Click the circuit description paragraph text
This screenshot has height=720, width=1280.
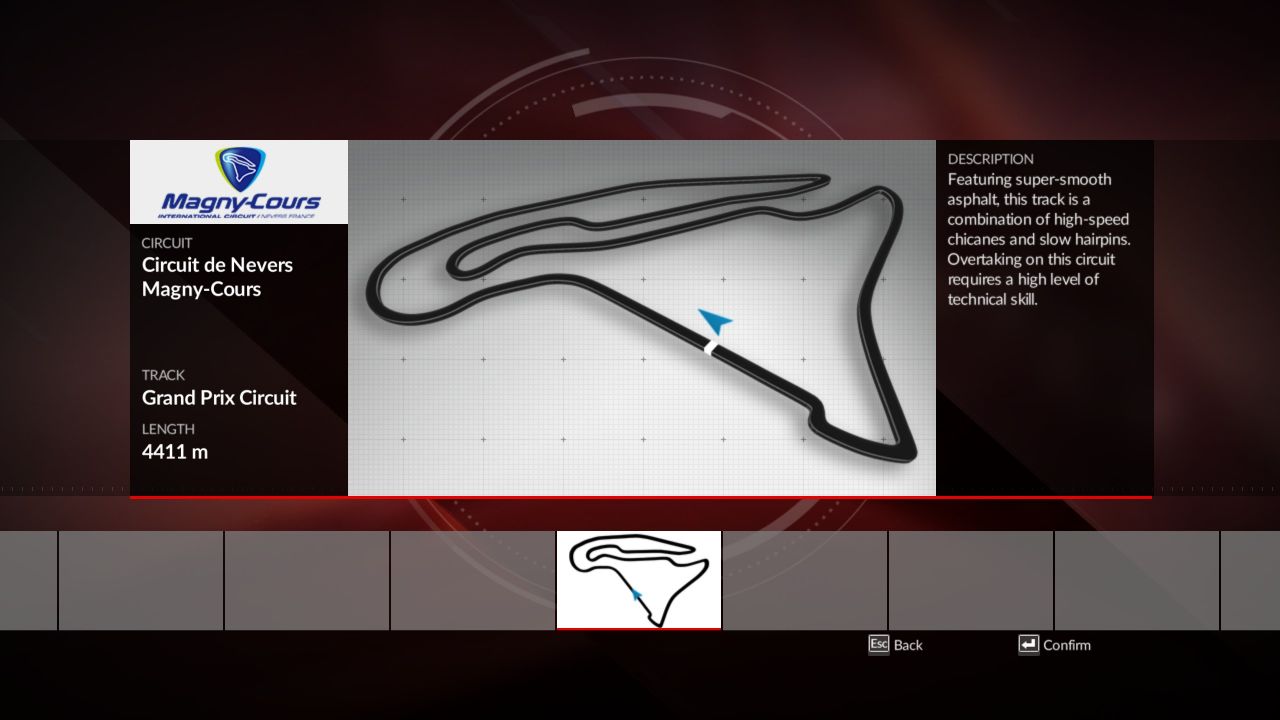click(1039, 239)
